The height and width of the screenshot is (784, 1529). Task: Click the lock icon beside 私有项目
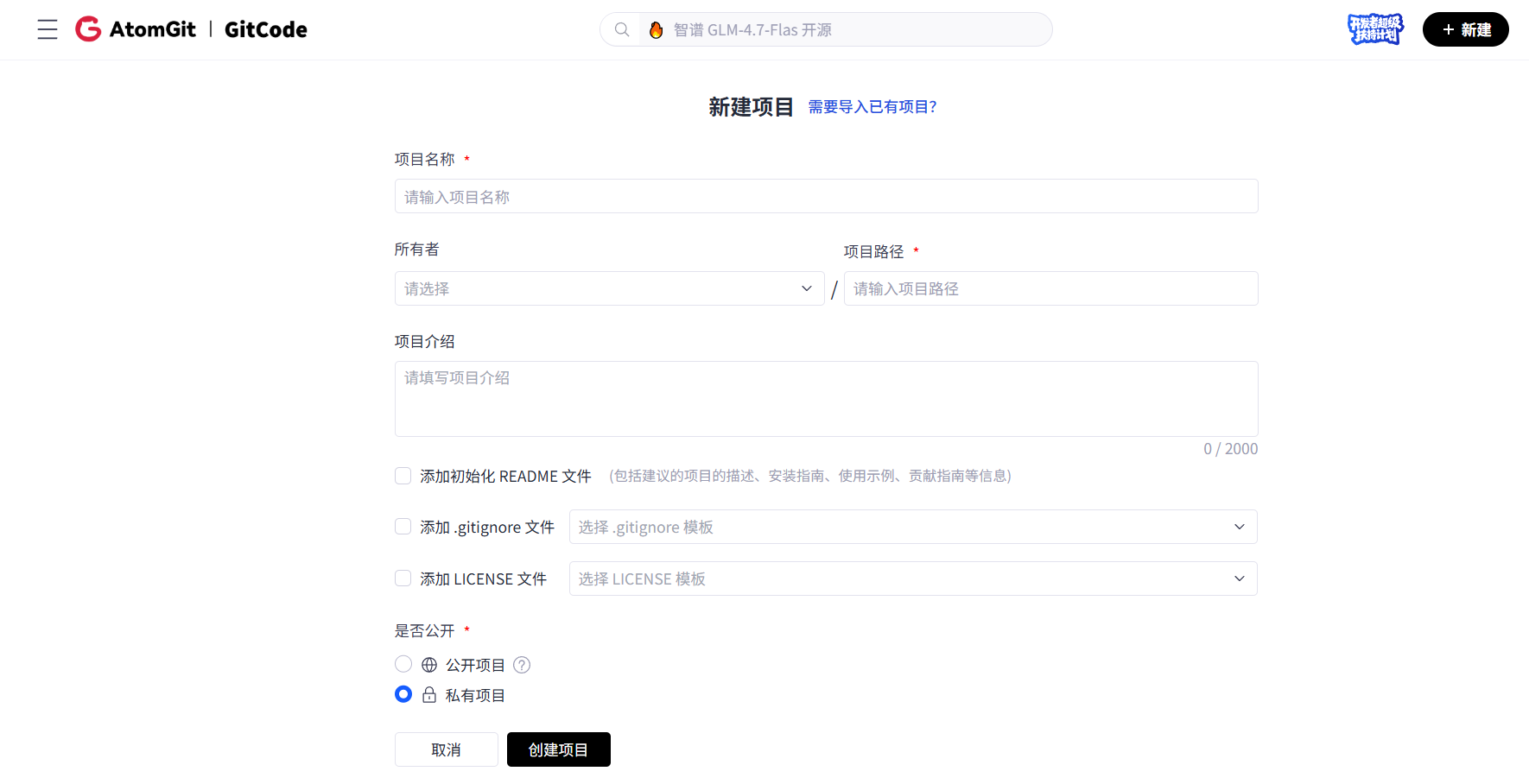[x=429, y=694]
